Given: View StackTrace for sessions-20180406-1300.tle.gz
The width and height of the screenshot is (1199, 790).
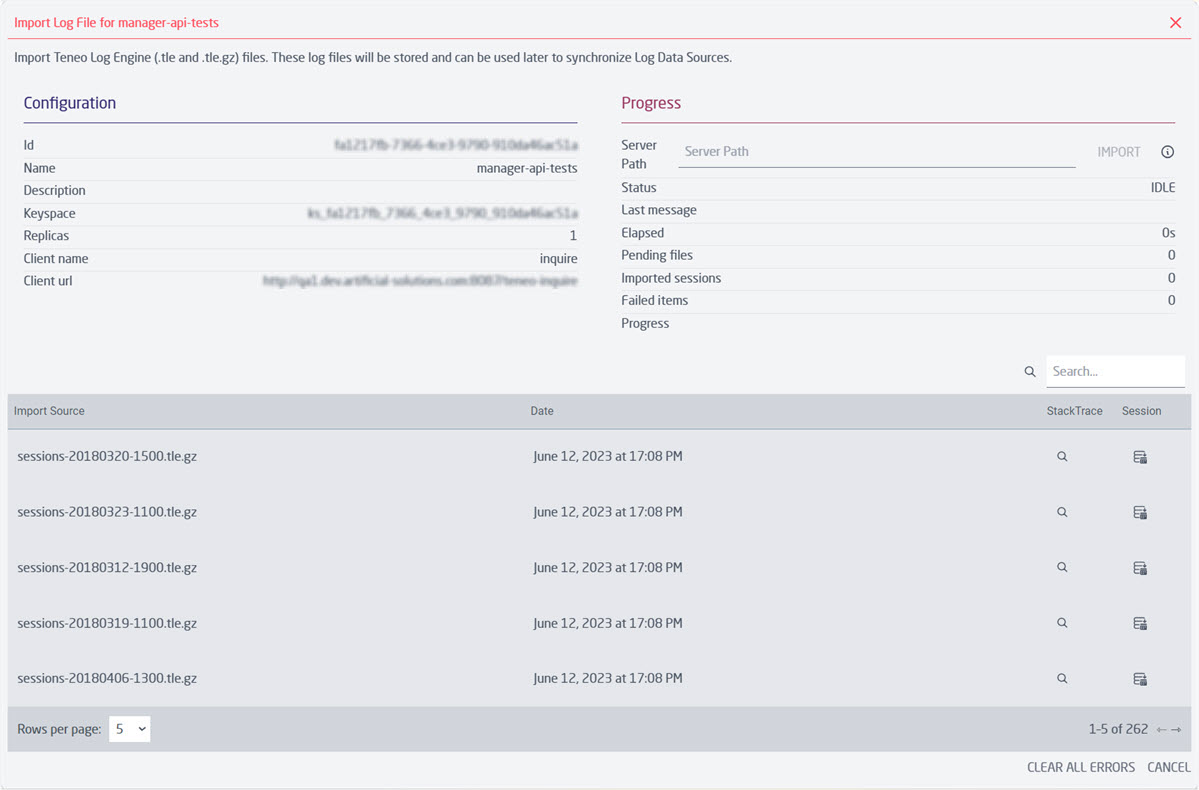Looking at the screenshot, I should [x=1061, y=678].
